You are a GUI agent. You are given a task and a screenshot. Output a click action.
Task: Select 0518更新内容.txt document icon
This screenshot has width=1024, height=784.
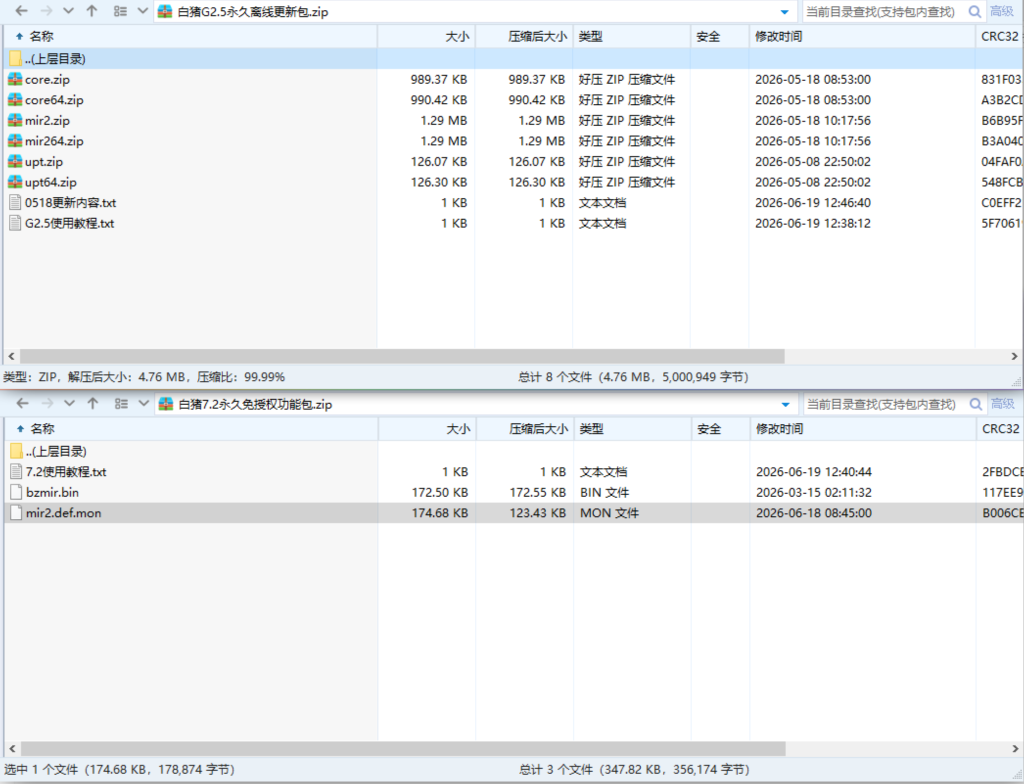(x=15, y=203)
